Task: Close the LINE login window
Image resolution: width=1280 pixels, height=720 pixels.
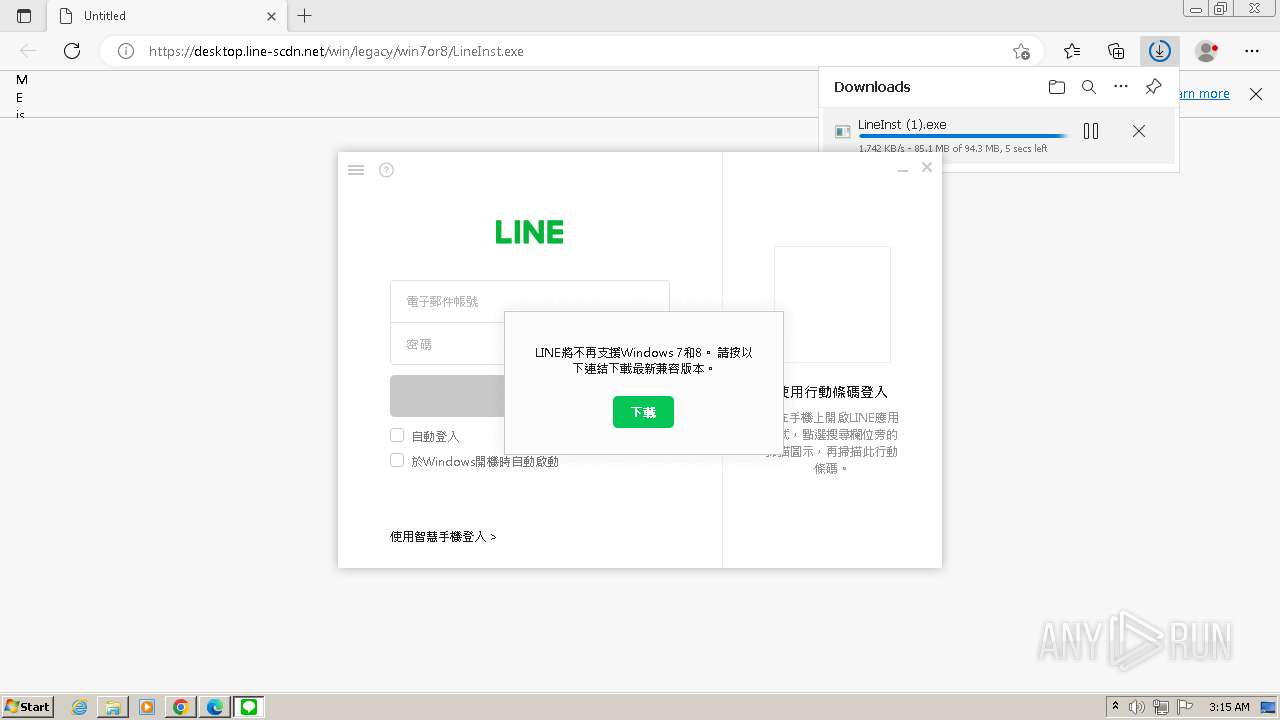Action: pos(927,167)
